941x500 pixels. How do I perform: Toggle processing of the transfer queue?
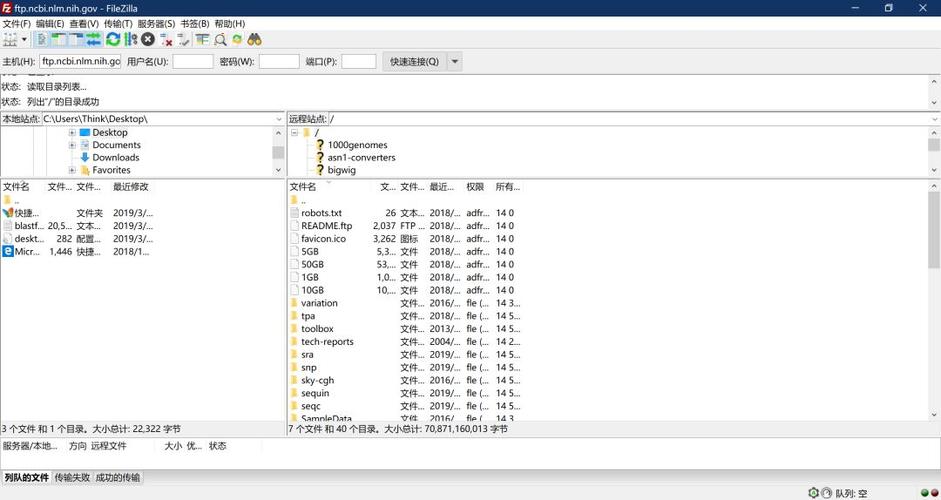(130, 40)
